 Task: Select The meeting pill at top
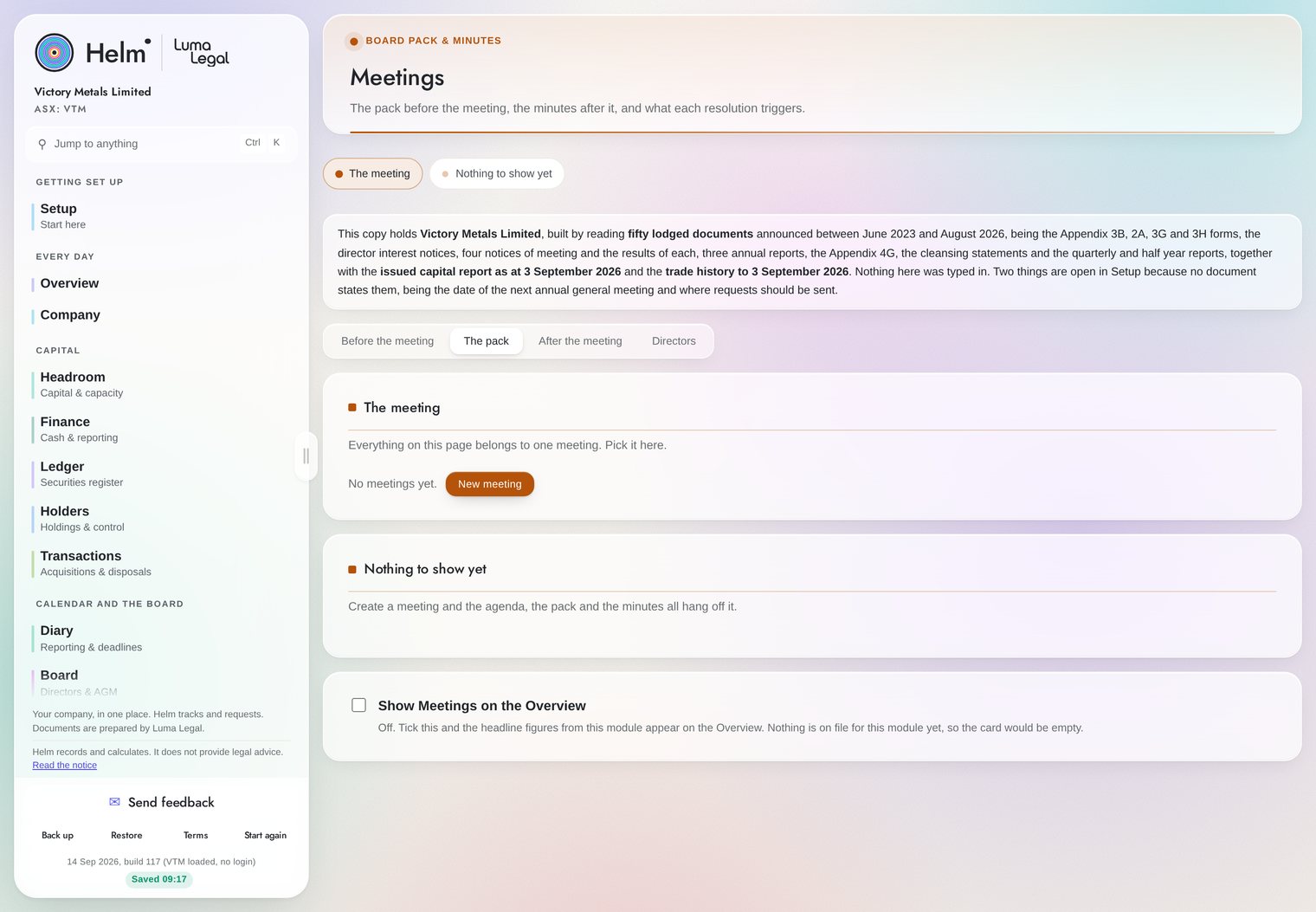[372, 173]
